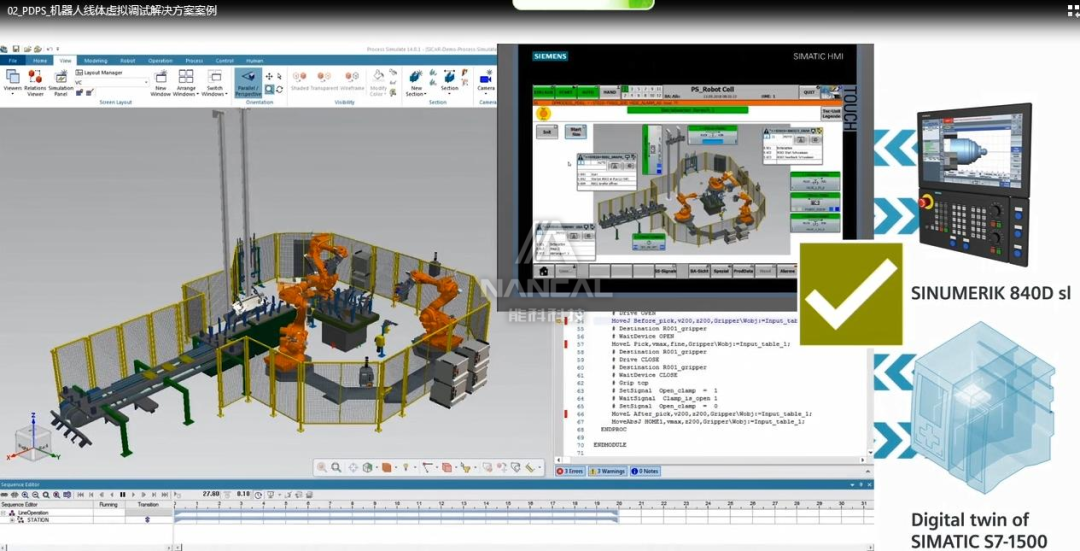Click the Undo arrow in the quick access bar

coord(49,48)
